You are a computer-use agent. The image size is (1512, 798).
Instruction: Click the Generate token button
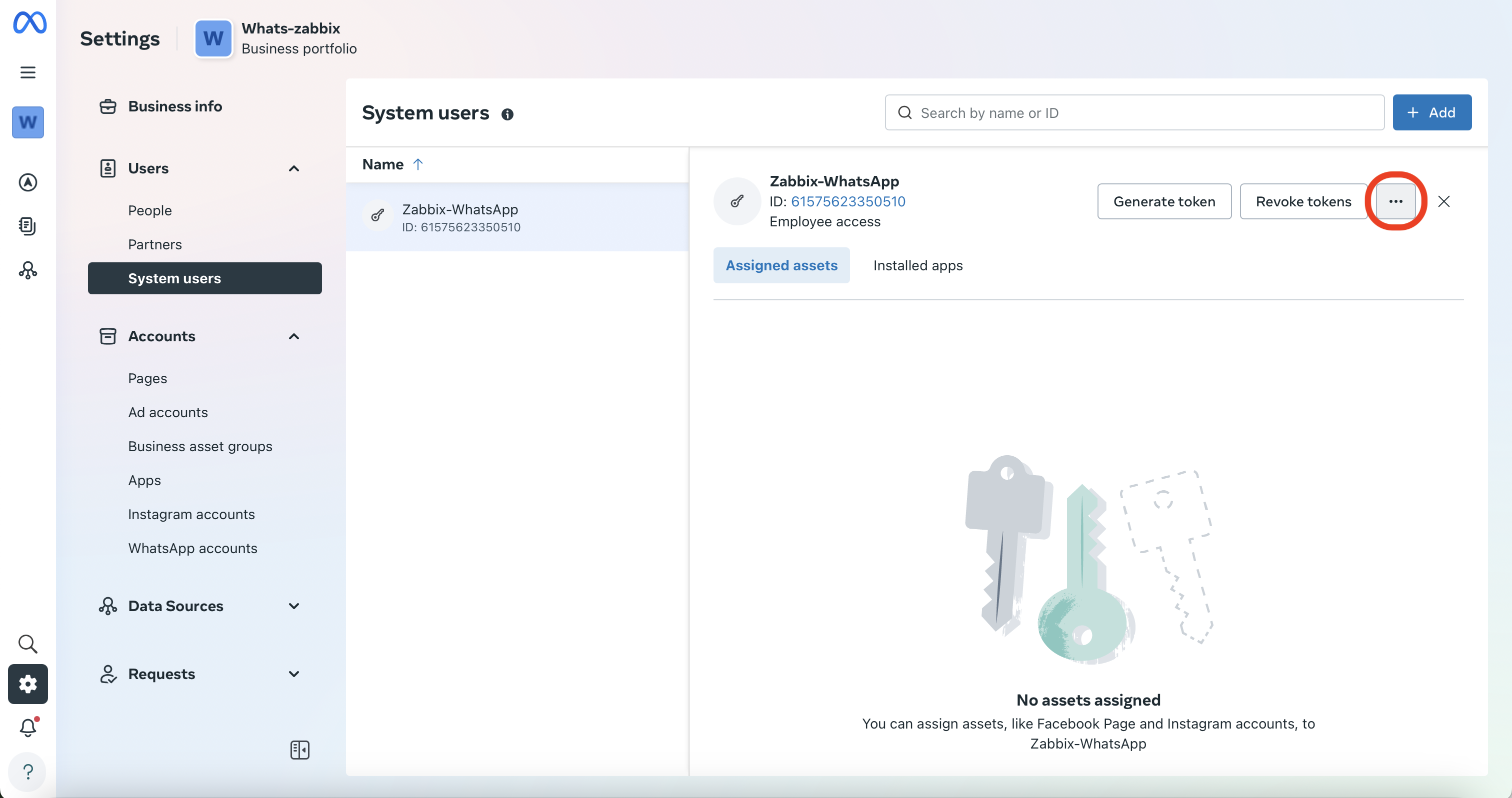pos(1164,201)
